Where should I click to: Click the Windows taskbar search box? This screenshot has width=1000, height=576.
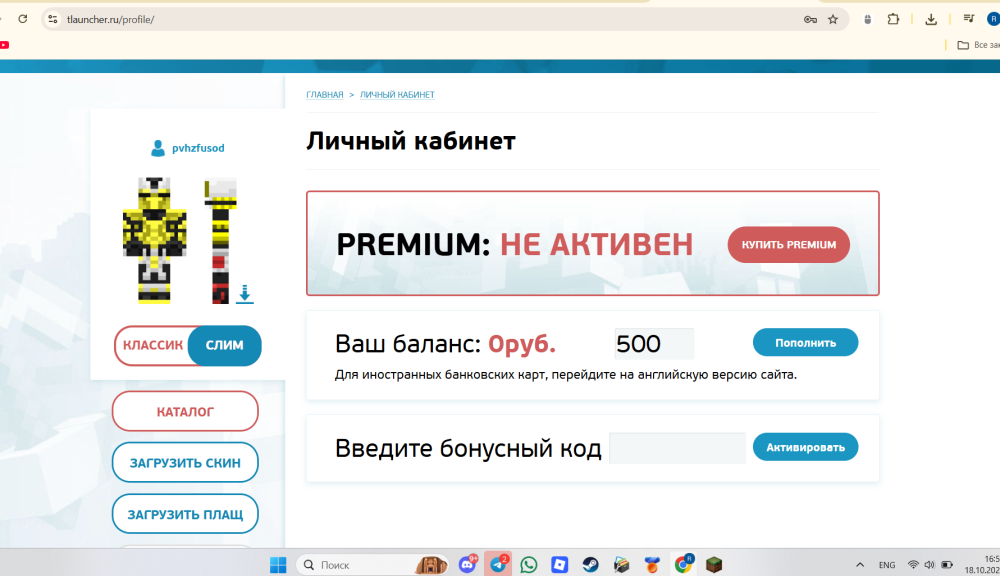[373, 565]
